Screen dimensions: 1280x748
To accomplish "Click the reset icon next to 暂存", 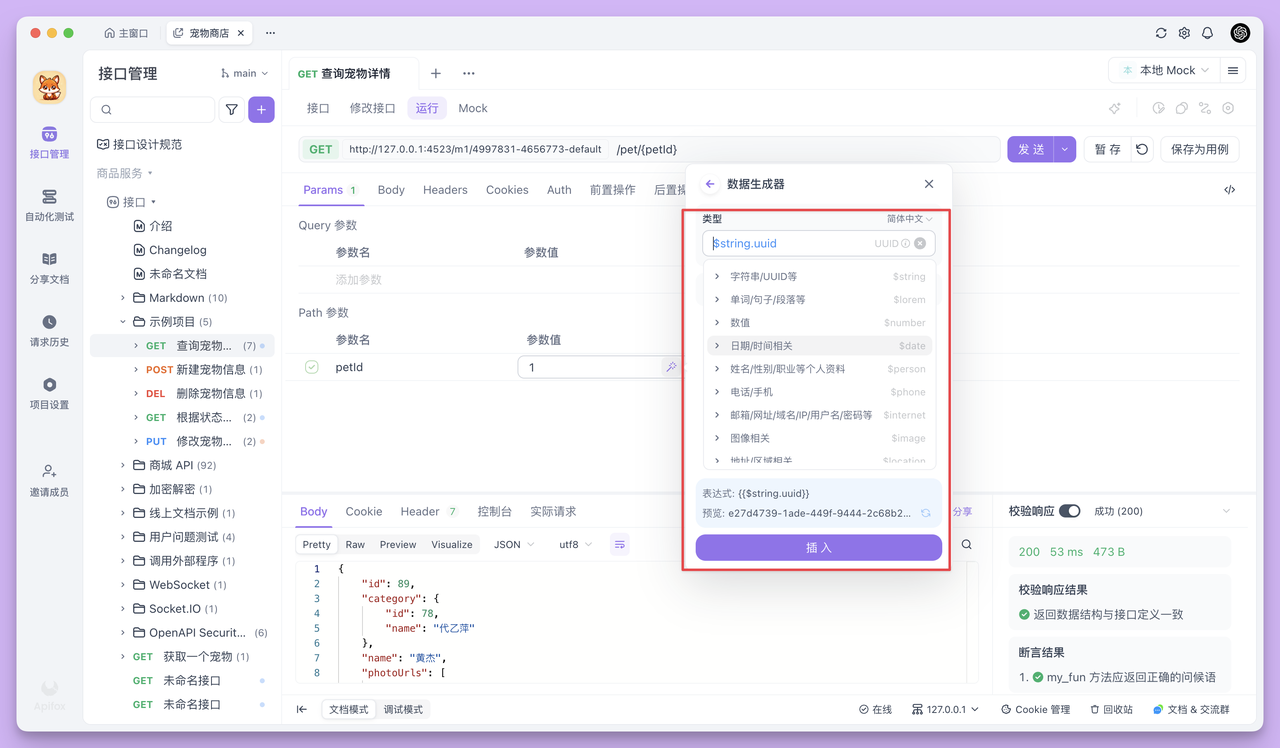I will pos(1142,149).
